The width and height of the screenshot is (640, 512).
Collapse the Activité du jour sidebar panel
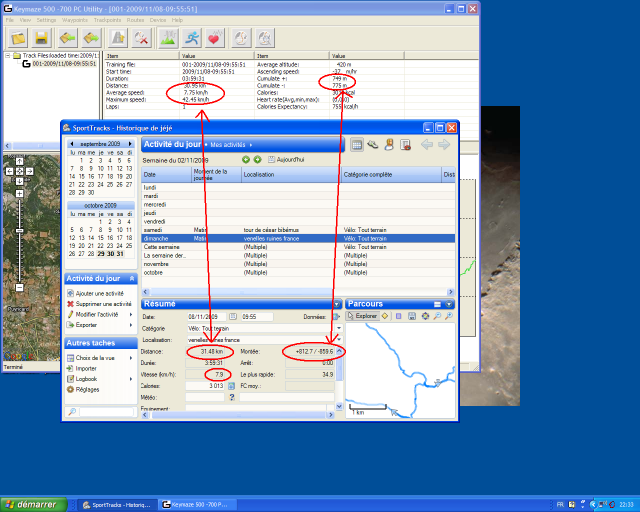point(132,278)
